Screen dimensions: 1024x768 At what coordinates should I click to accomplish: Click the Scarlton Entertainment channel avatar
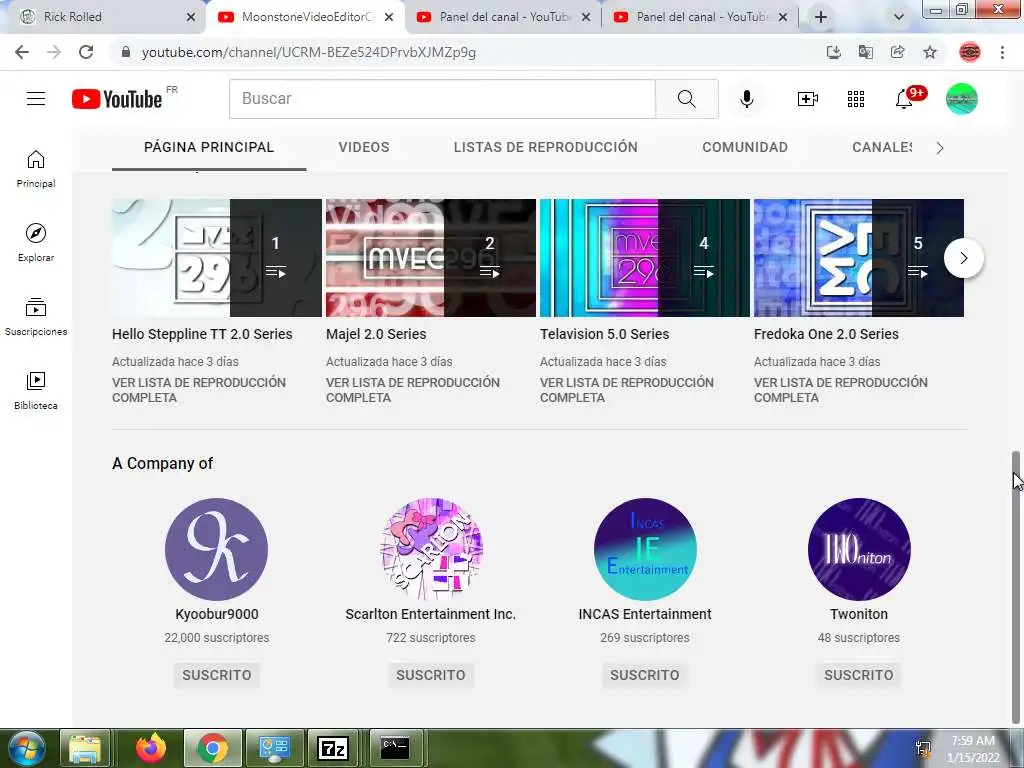click(x=431, y=549)
